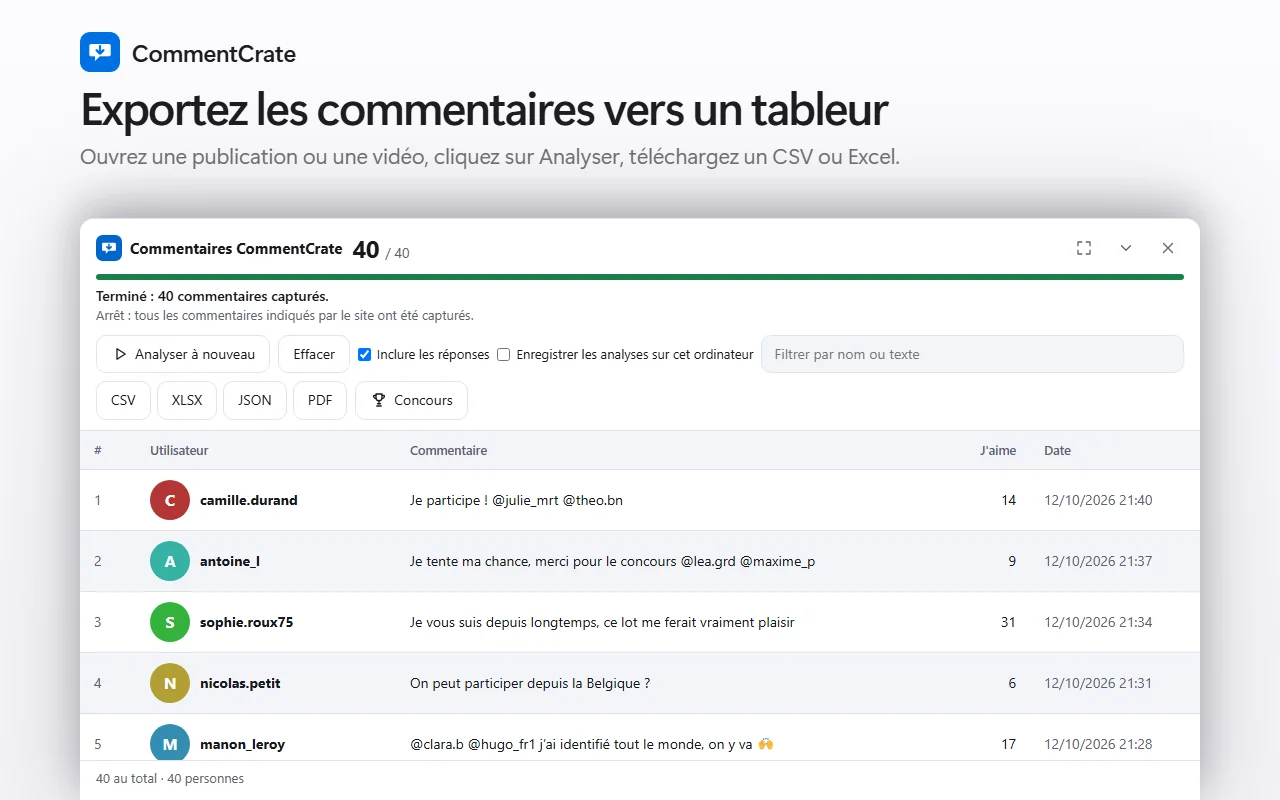
Task: Click the Utilisateur column header
Action: [179, 451]
